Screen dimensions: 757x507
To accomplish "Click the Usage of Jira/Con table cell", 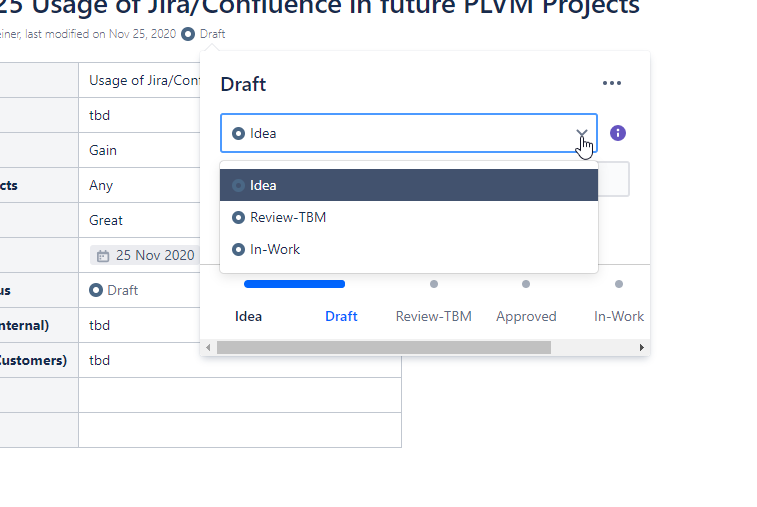I will click(x=139, y=80).
